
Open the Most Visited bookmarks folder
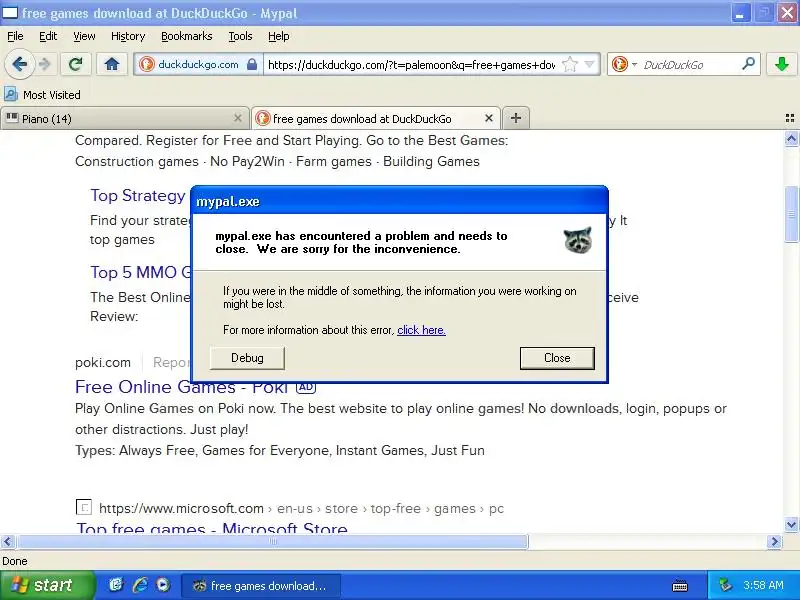point(42,94)
